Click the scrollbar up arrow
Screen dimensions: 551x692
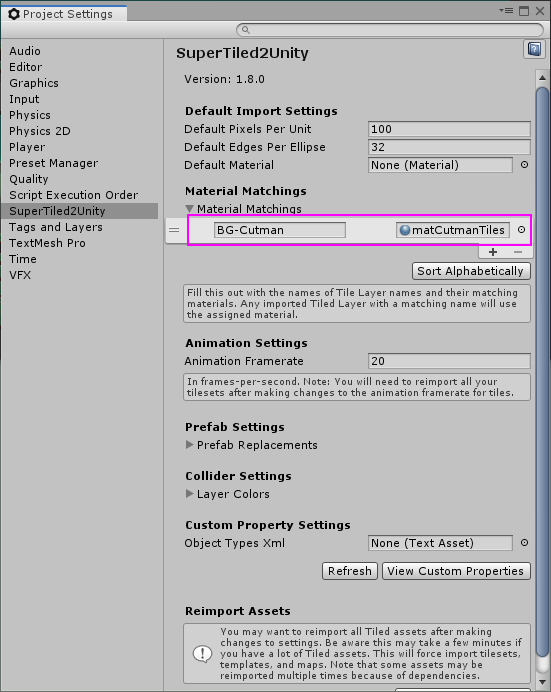543,78
